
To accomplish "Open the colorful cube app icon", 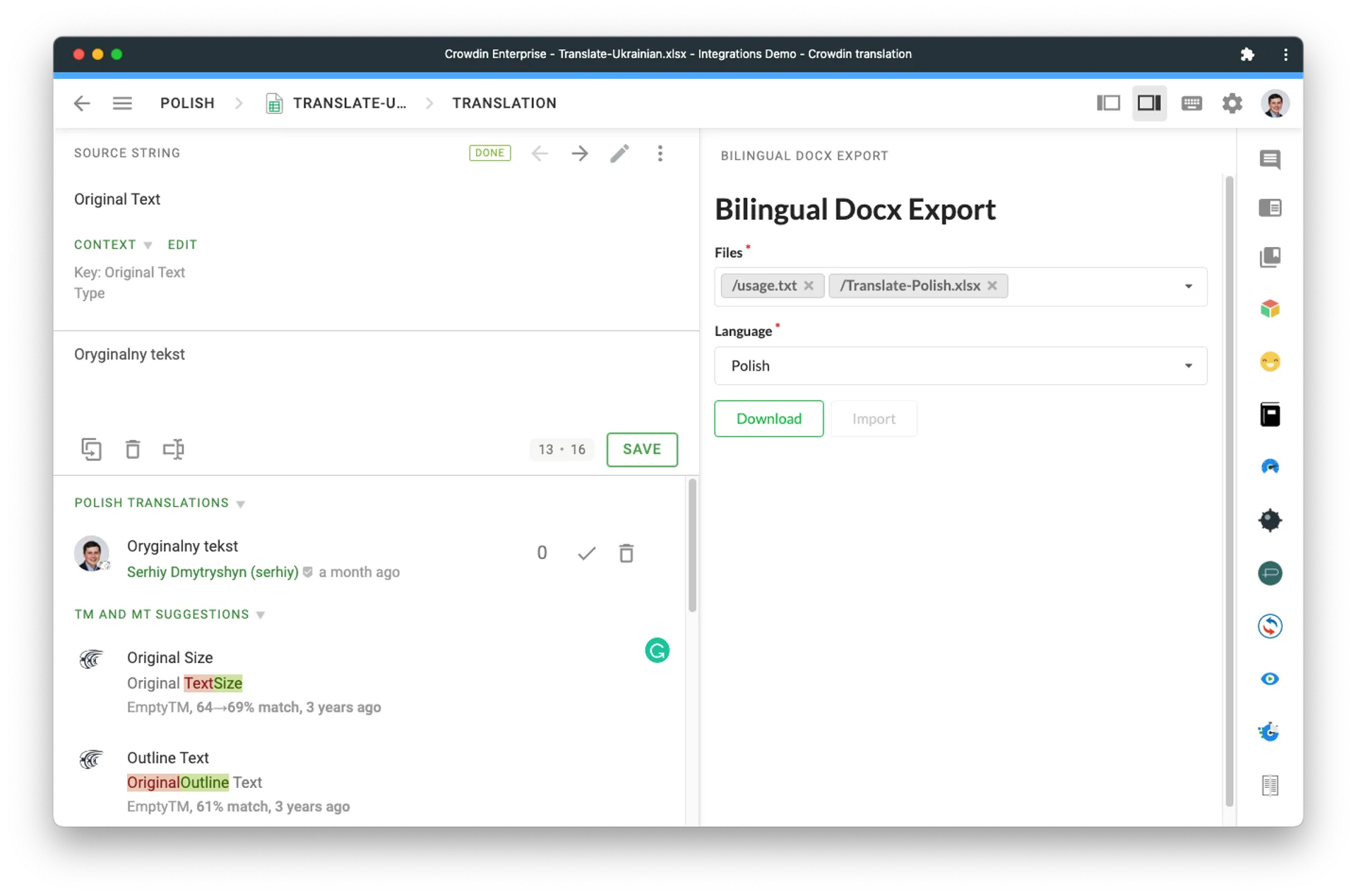I will (1269, 309).
